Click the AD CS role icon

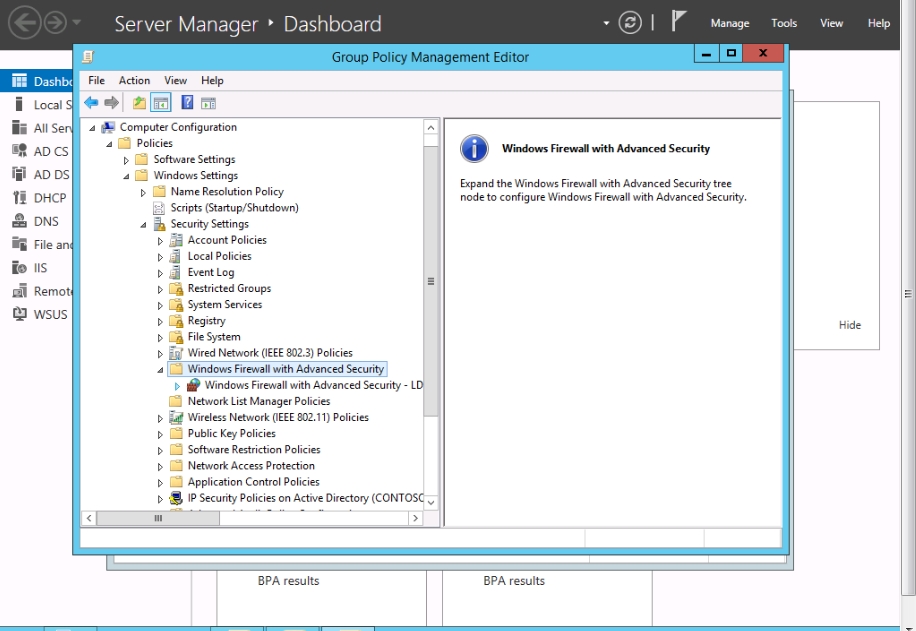tap(19, 151)
